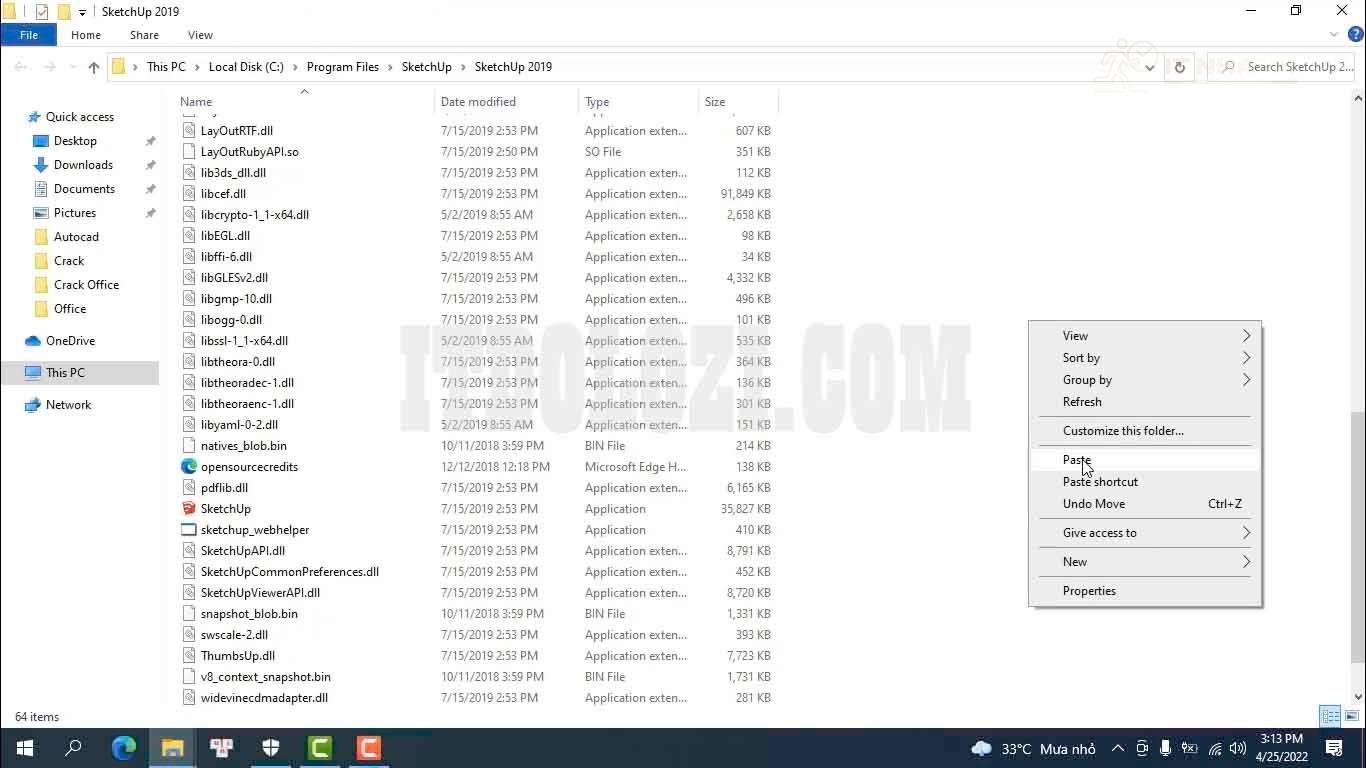
Task: Sort files by the Size column header
Action: pos(715,102)
